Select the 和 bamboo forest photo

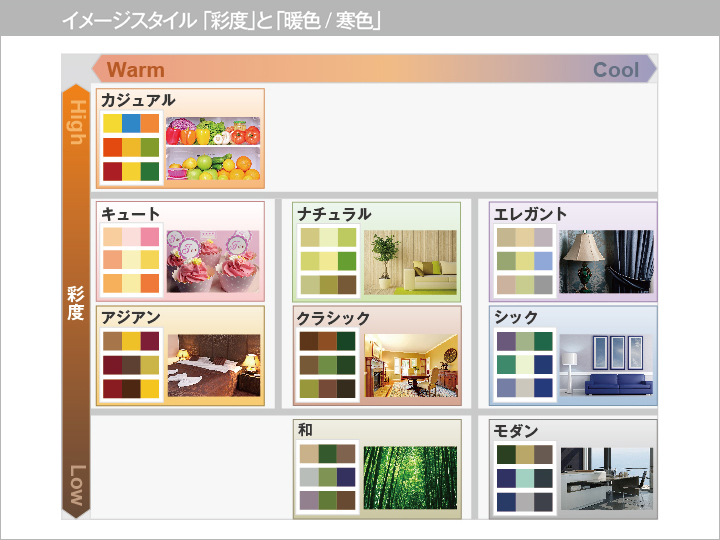click(x=410, y=478)
